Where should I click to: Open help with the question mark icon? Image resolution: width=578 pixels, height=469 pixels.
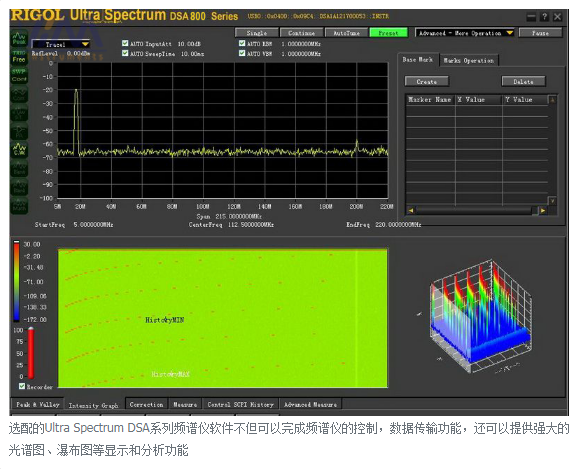click(x=544, y=17)
